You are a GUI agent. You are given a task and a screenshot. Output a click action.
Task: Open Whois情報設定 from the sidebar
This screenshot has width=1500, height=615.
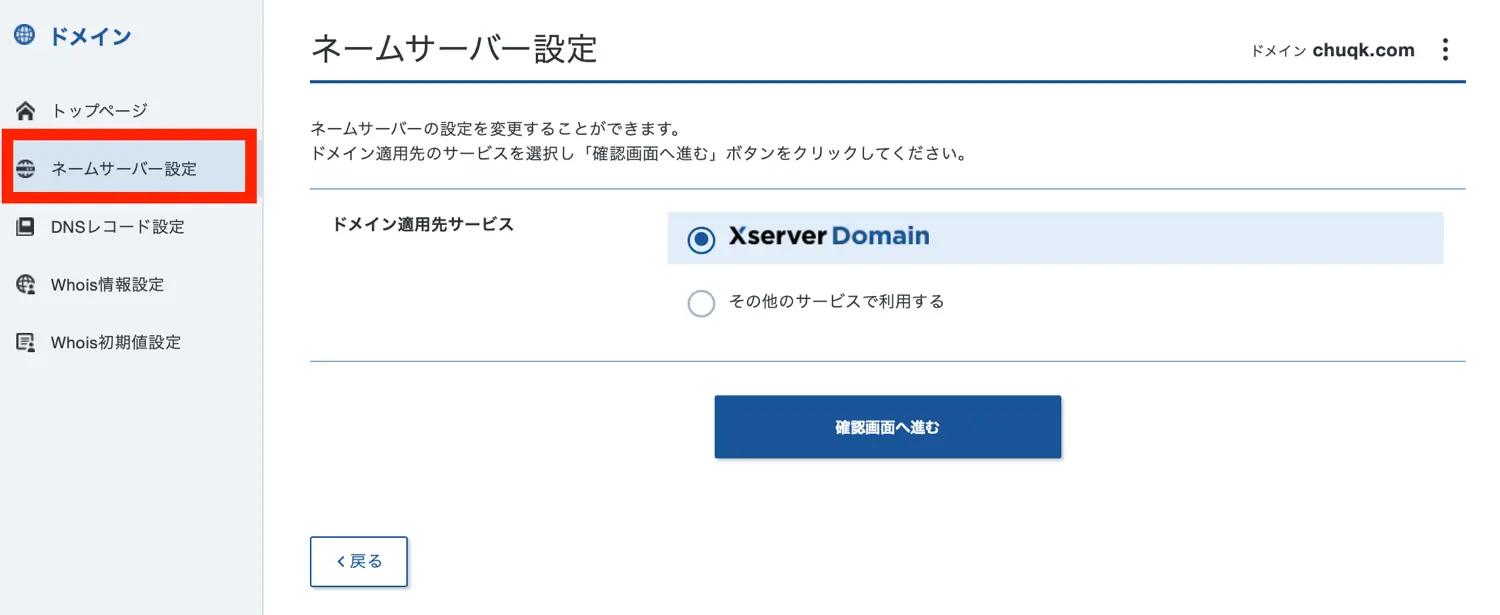pyautogui.click(x=107, y=285)
